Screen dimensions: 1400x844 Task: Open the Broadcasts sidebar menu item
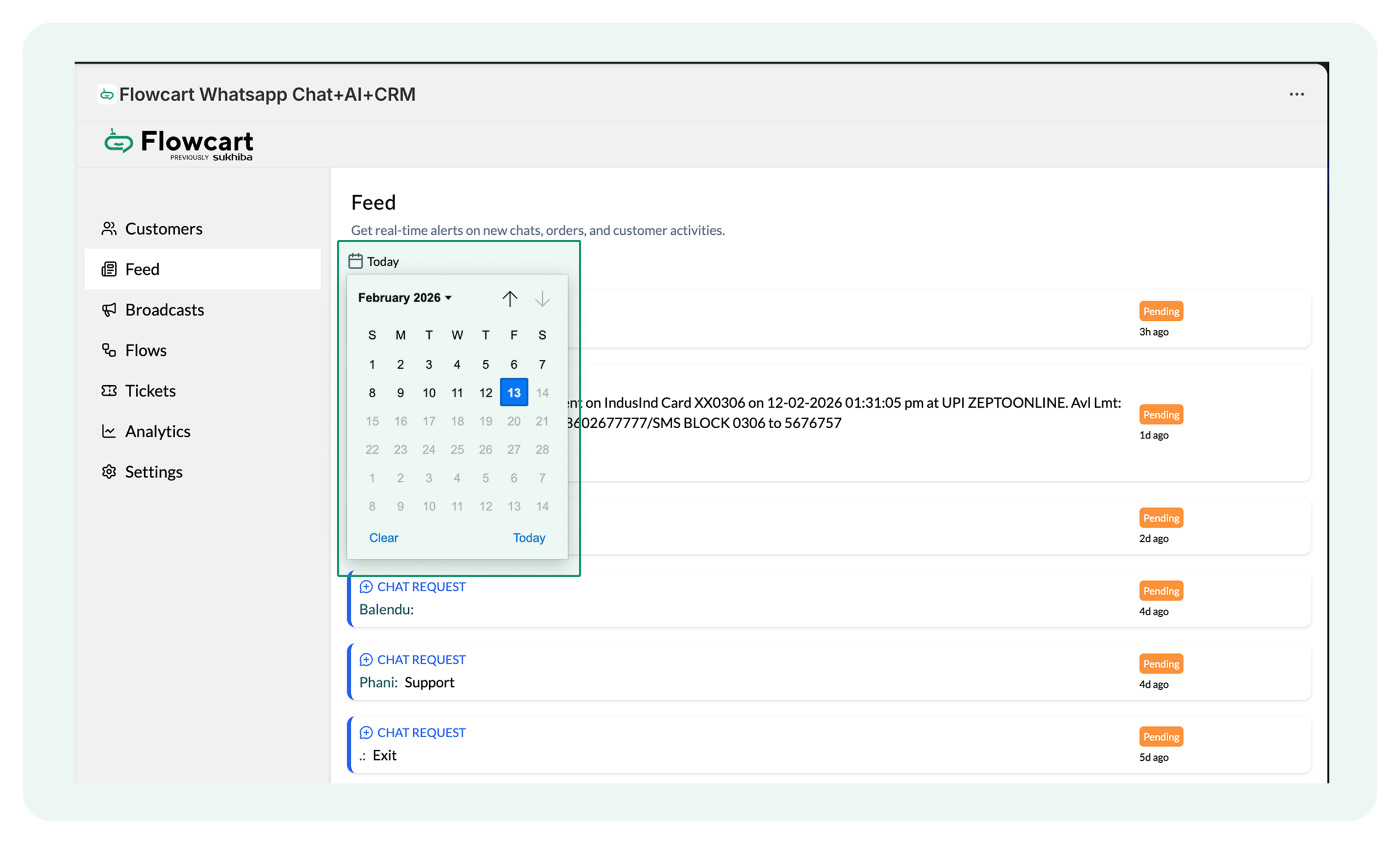164,310
